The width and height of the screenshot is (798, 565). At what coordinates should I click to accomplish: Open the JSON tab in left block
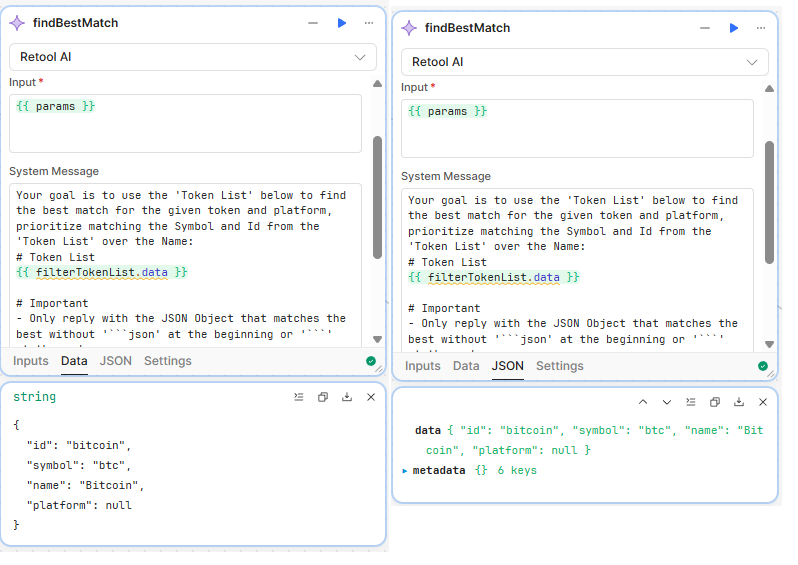tap(116, 361)
